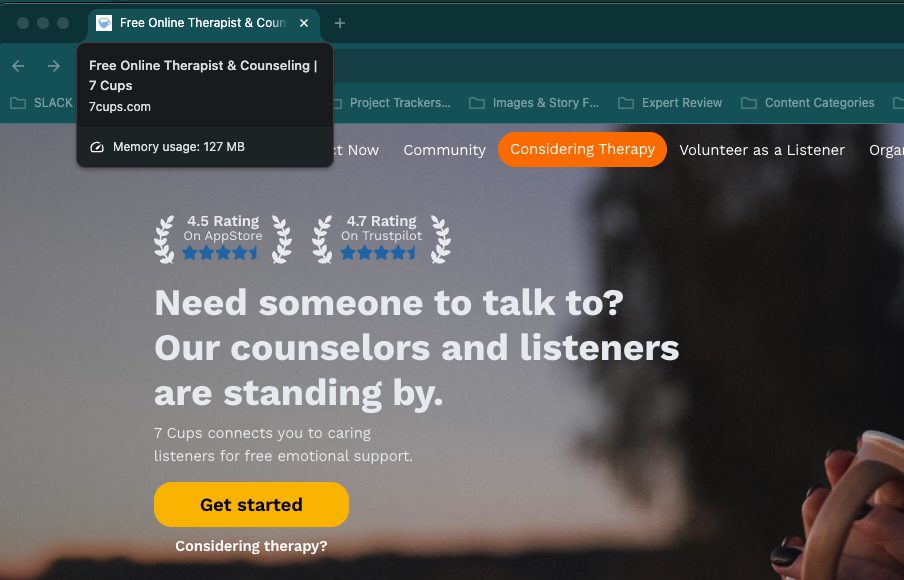
Task: Open Volunteer as a Listener page
Action: click(762, 150)
